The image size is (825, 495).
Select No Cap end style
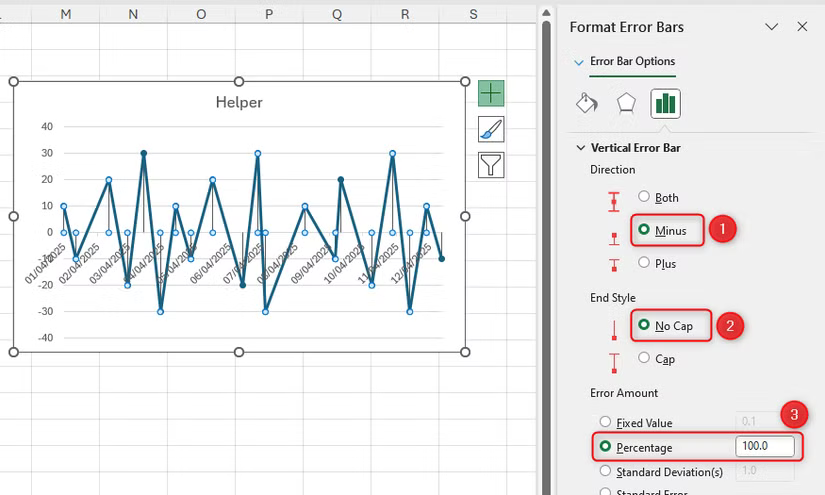click(643, 325)
